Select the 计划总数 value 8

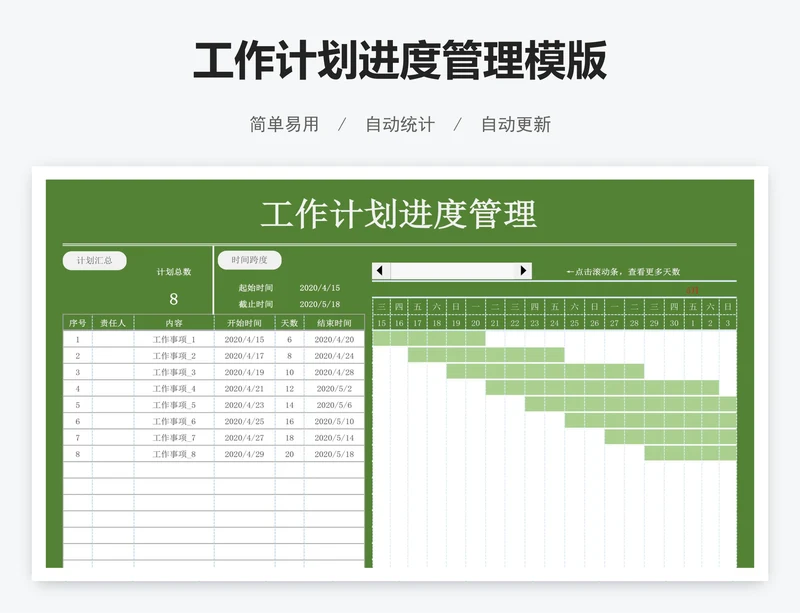173,299
